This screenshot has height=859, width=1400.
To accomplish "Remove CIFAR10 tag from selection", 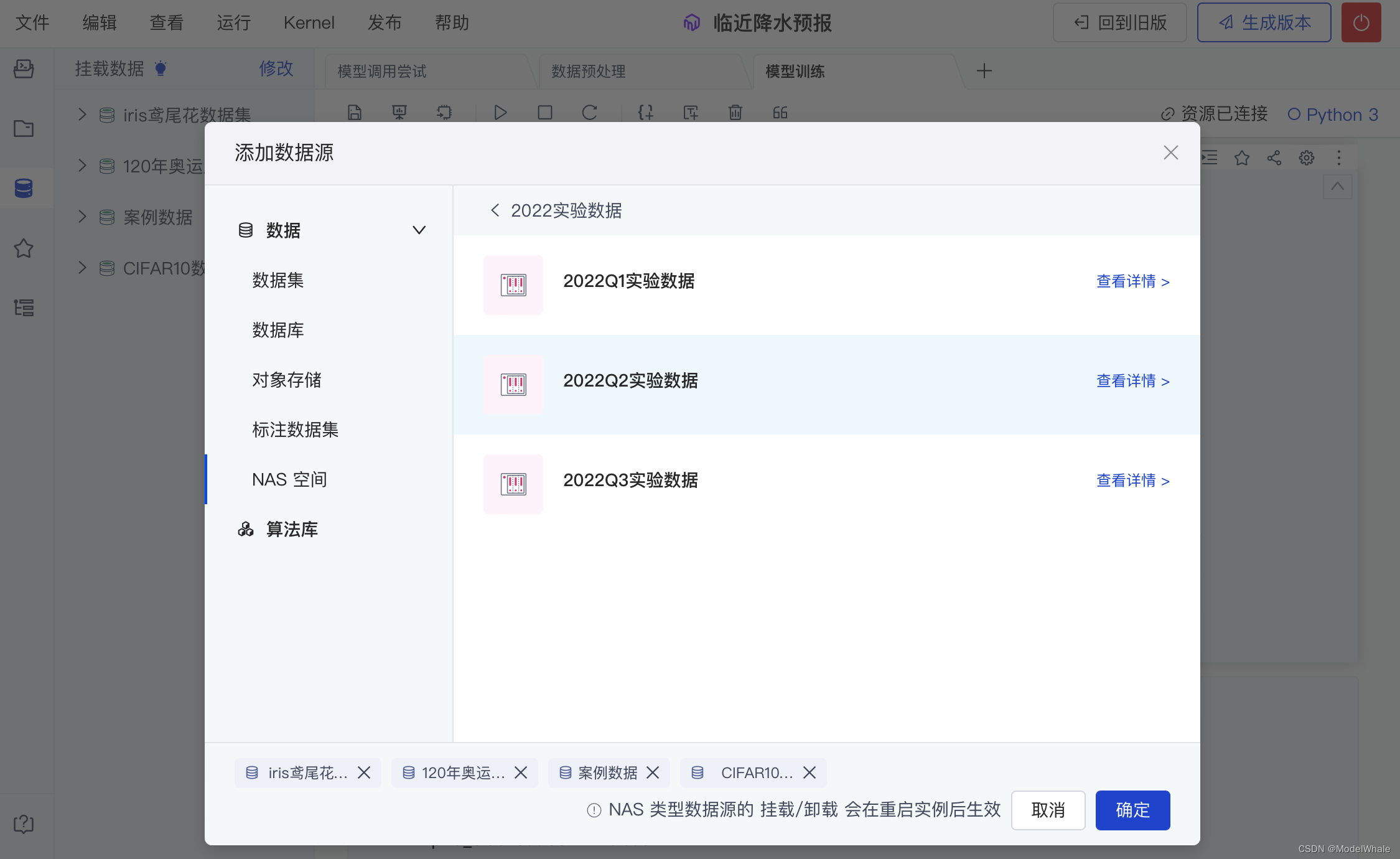I will tap(810, 772).
